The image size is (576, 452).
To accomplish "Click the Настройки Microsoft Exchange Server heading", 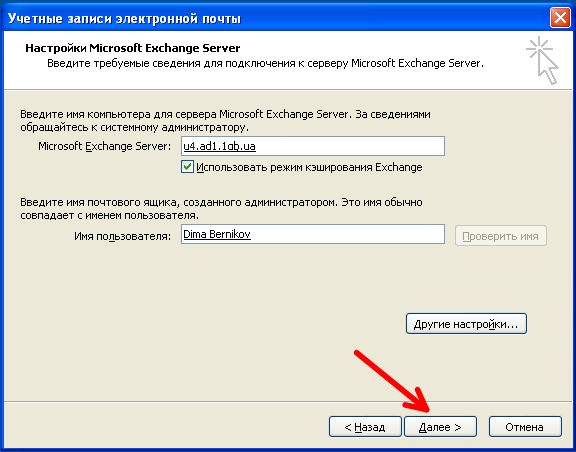I will coord(133,48).
